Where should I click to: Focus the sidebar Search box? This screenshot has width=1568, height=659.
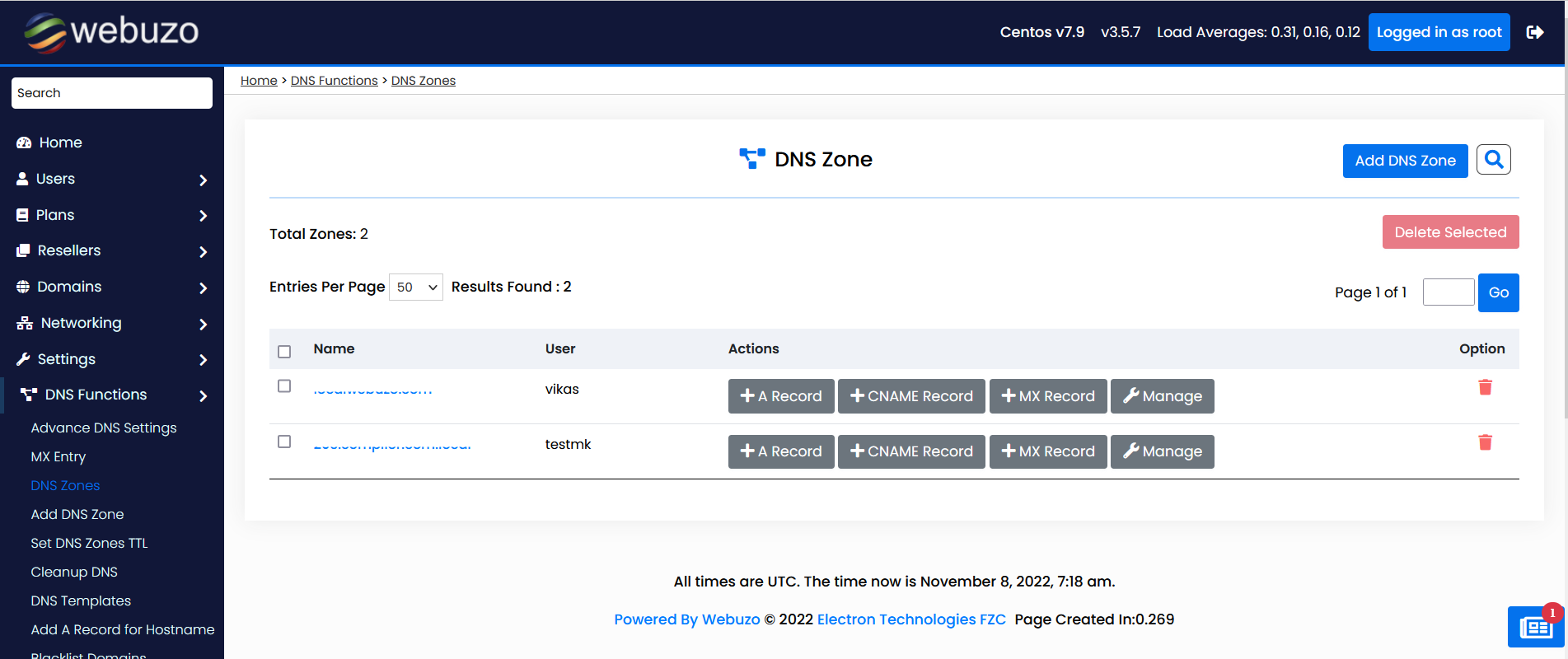click(x=112, y=93)
